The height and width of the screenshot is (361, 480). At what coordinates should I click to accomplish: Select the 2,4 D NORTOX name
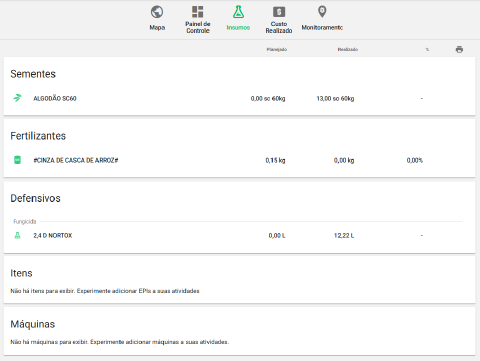53,236
